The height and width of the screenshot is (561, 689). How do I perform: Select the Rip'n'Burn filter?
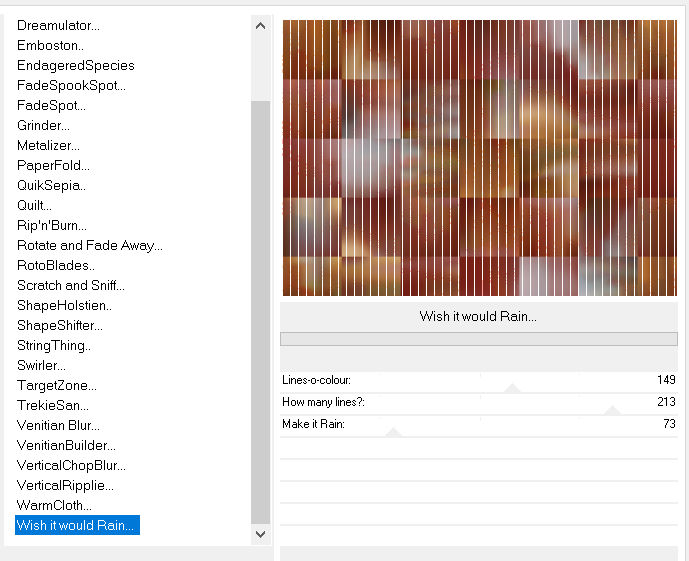pyautogui.click(x=52, y=225)
